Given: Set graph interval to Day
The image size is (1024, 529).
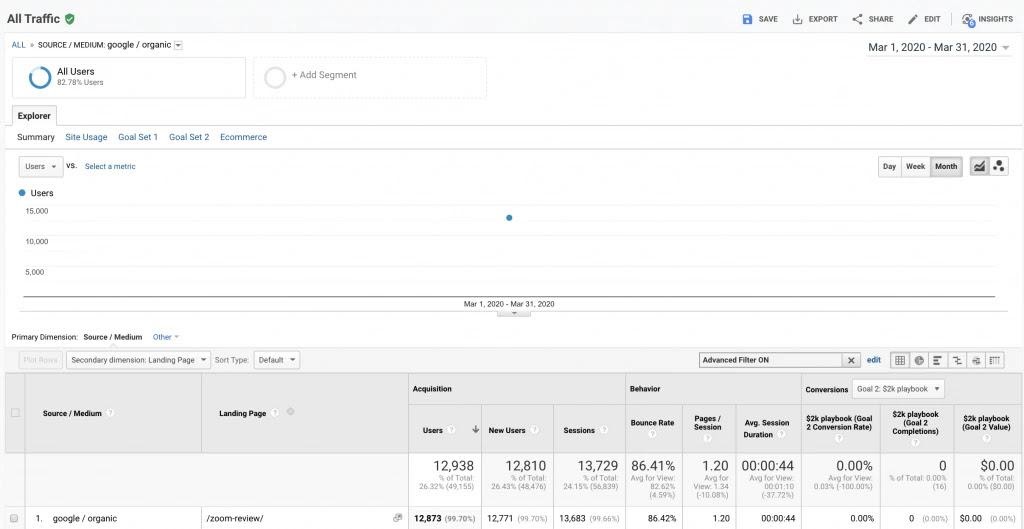Looking at the screenshot, I should 889,167.
